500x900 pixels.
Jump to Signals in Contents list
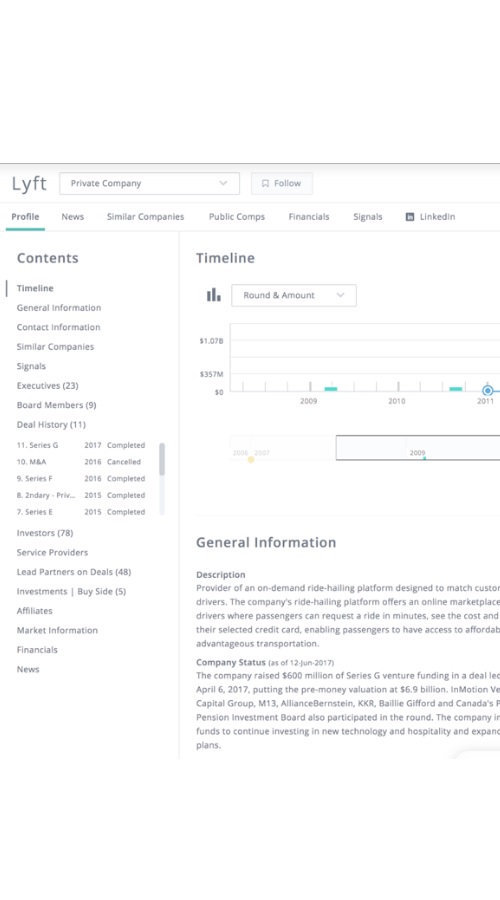pos(31,366)
